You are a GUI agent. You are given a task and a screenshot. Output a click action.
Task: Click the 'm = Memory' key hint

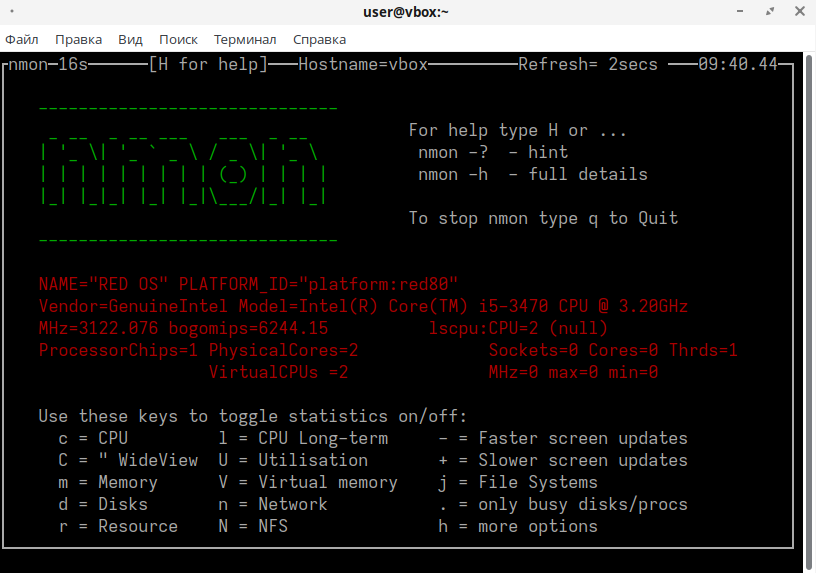108,482
